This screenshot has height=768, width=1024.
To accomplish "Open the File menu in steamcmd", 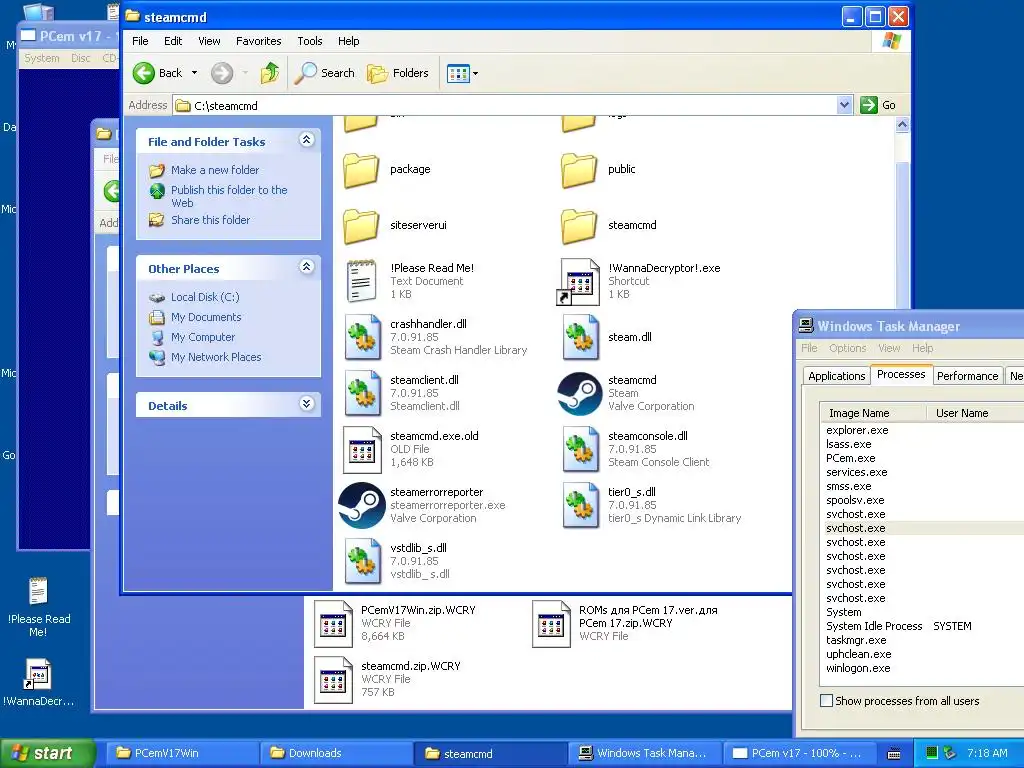I will (x=140, y=41).
